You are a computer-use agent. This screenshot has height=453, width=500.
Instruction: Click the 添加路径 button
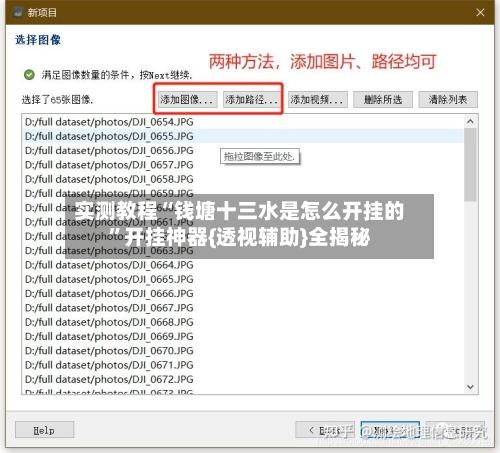(252, 99)
